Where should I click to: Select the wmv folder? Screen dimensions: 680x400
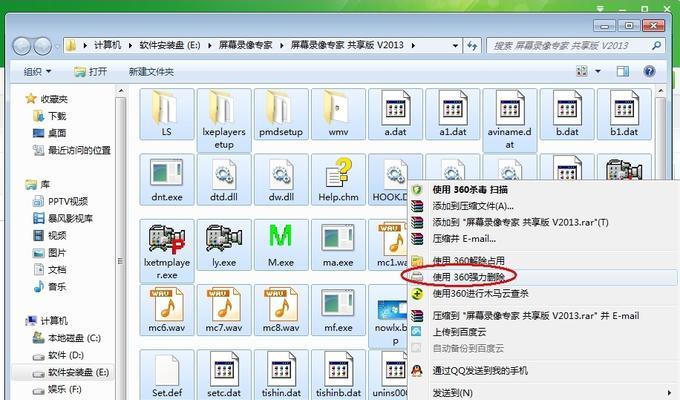[338, 114]
